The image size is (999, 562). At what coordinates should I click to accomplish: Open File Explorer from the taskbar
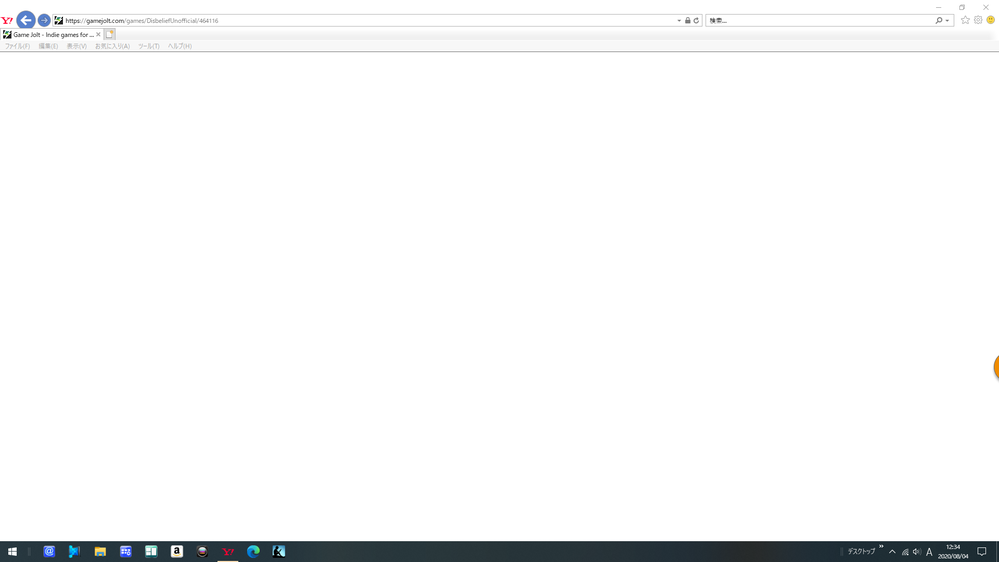click(x=100, y=552)
